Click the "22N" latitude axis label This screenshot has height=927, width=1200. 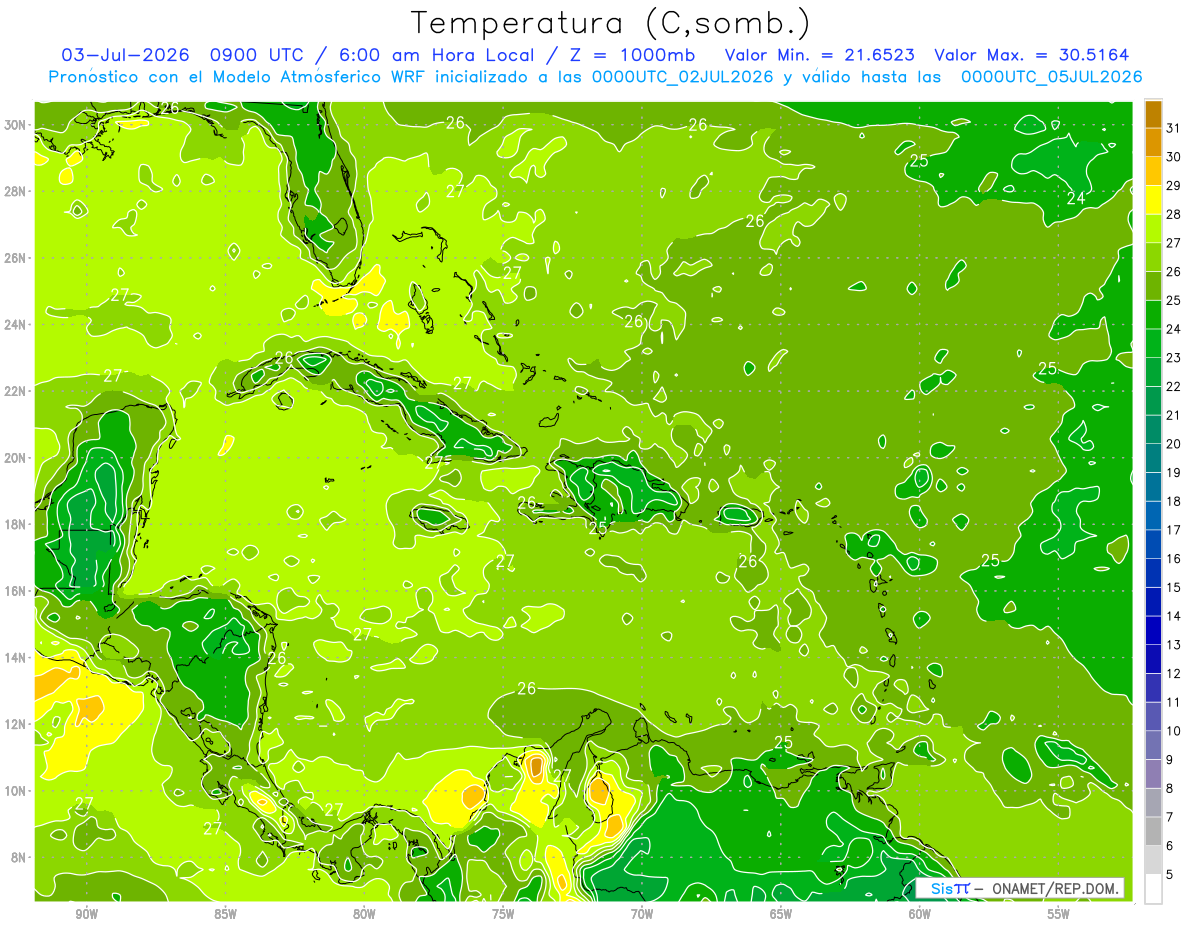pos(17,391)
